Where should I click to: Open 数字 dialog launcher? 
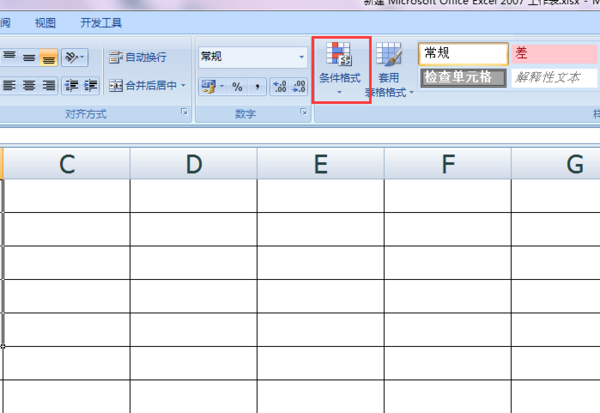click(x=303, y=112)
